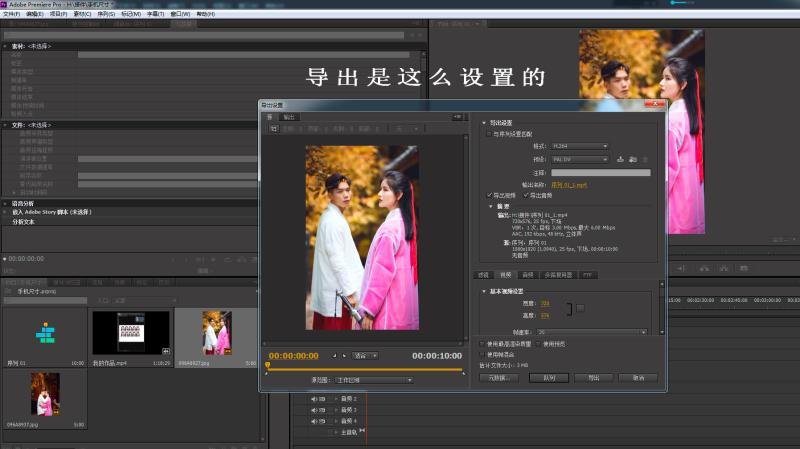Enable 使用最高渲染质量 checkbox
The width and height of the screenshot is (800, 449).
tap(482, 344)
